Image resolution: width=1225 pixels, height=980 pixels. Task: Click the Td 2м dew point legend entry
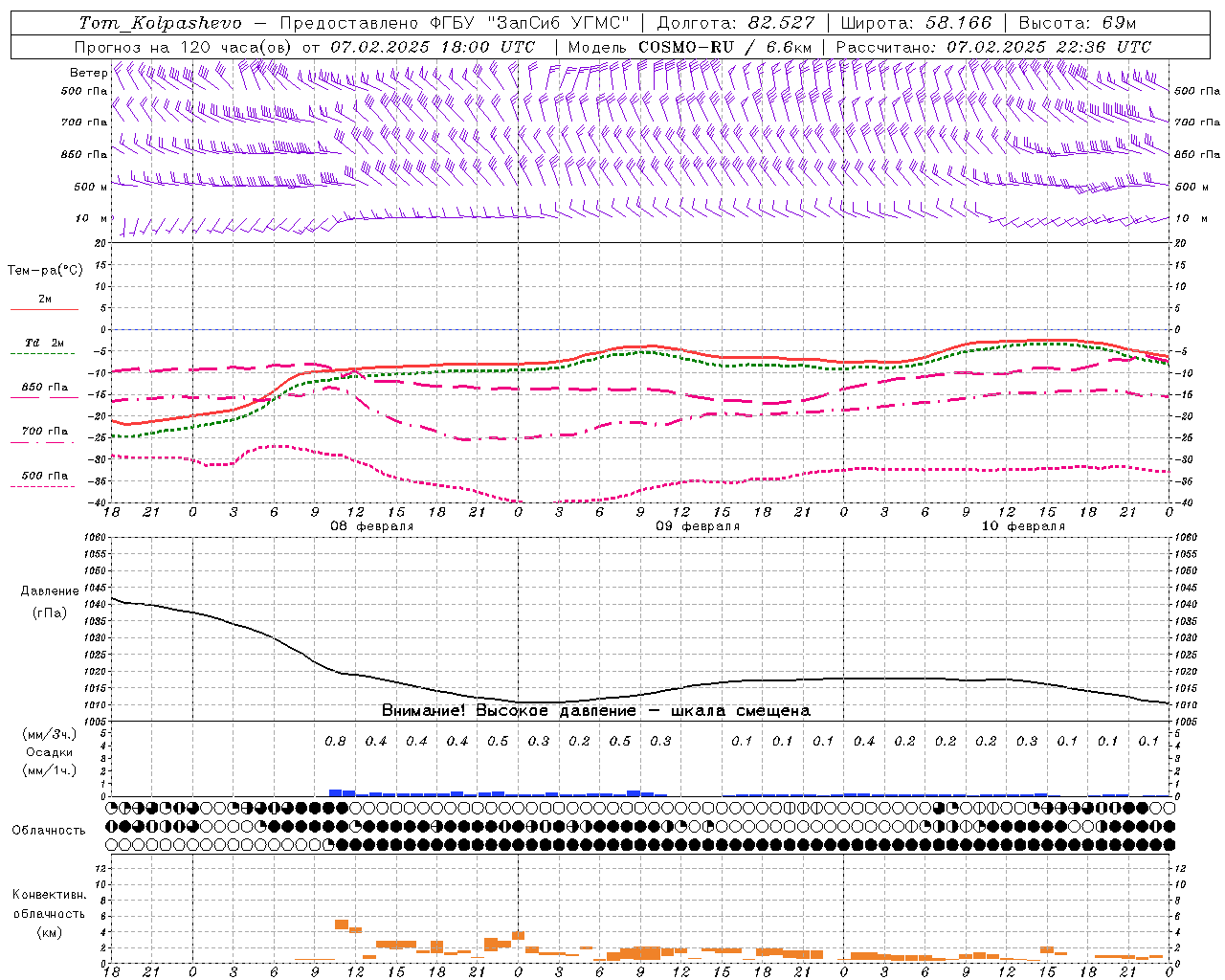tap(45, 343)
